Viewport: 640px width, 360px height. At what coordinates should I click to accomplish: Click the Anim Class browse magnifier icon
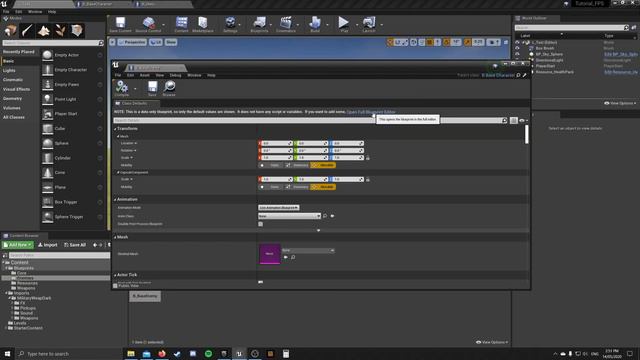pyautogui.click(x=325, y=216)
